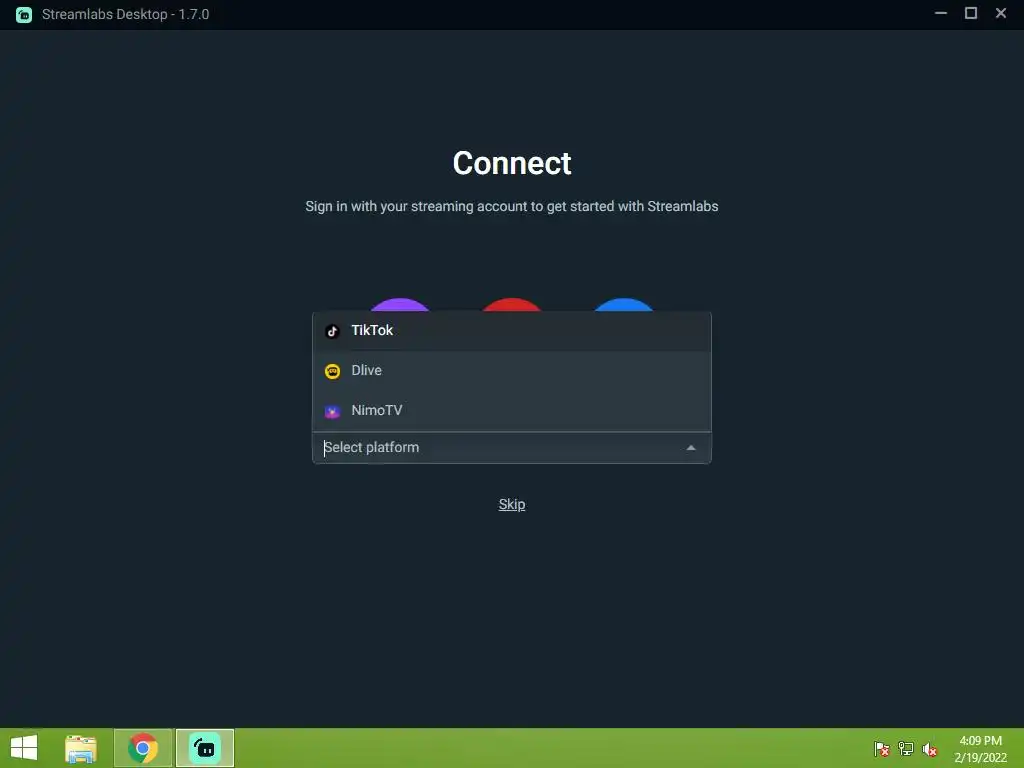Click the yellow Dlive logo icon
1024x768 pixels.
coord(332,371)
